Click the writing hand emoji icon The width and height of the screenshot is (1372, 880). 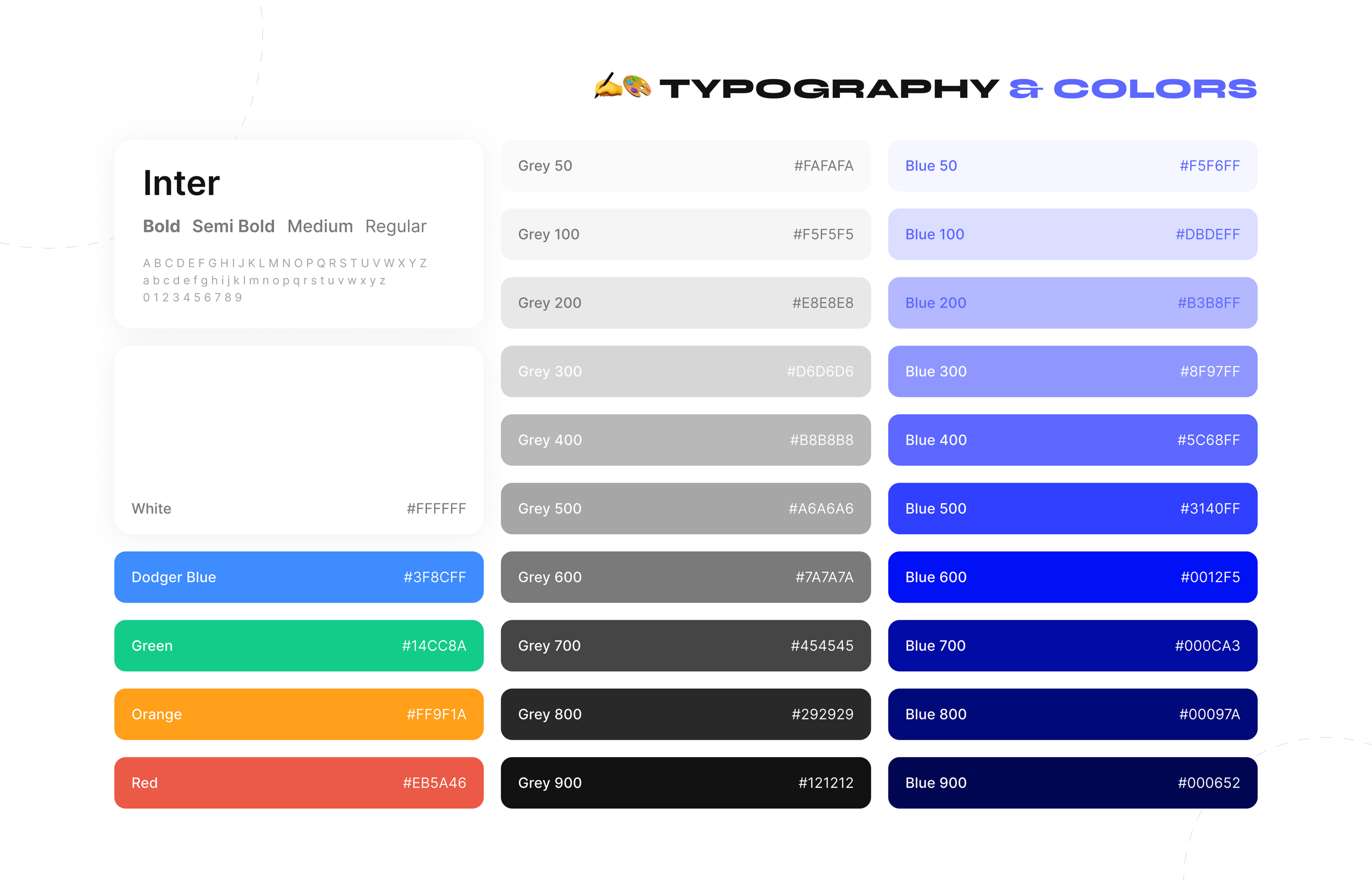pos(608,86)
